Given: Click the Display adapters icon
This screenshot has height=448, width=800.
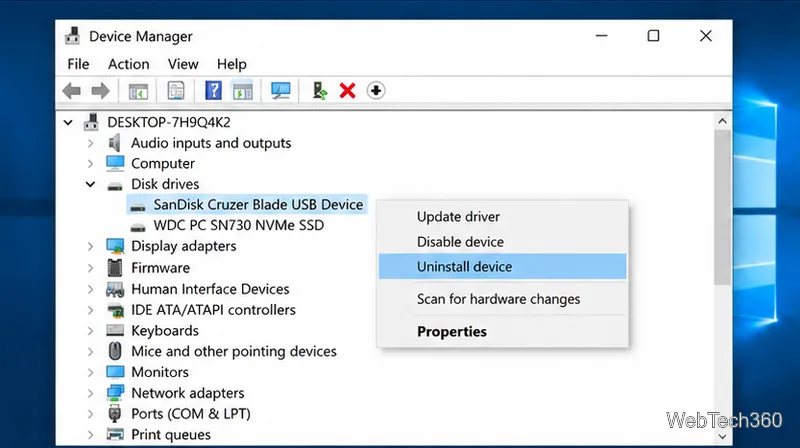Looking at the screenshot, I should tap(115, 246).
